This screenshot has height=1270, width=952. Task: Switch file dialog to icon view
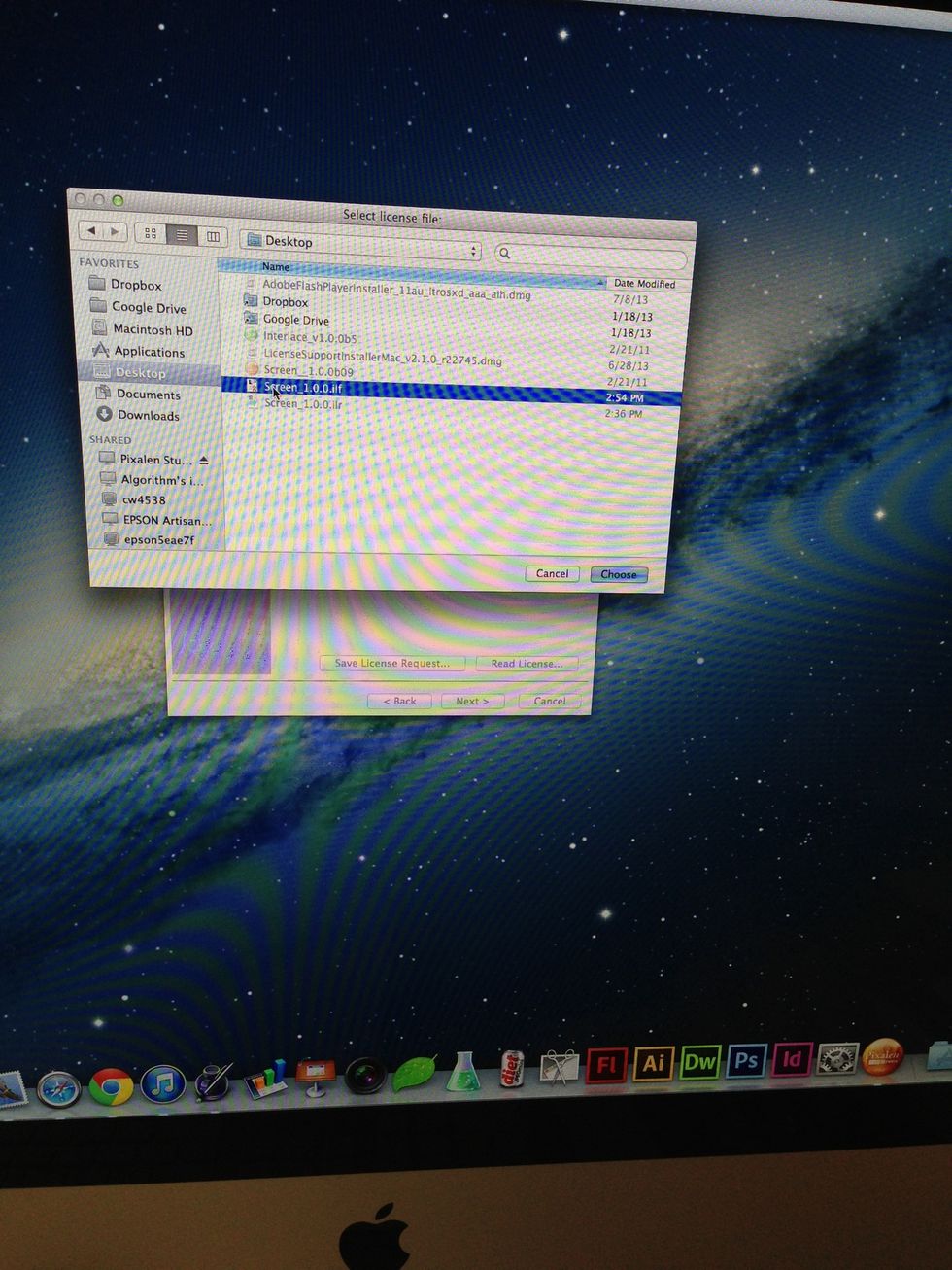point(151,233)
